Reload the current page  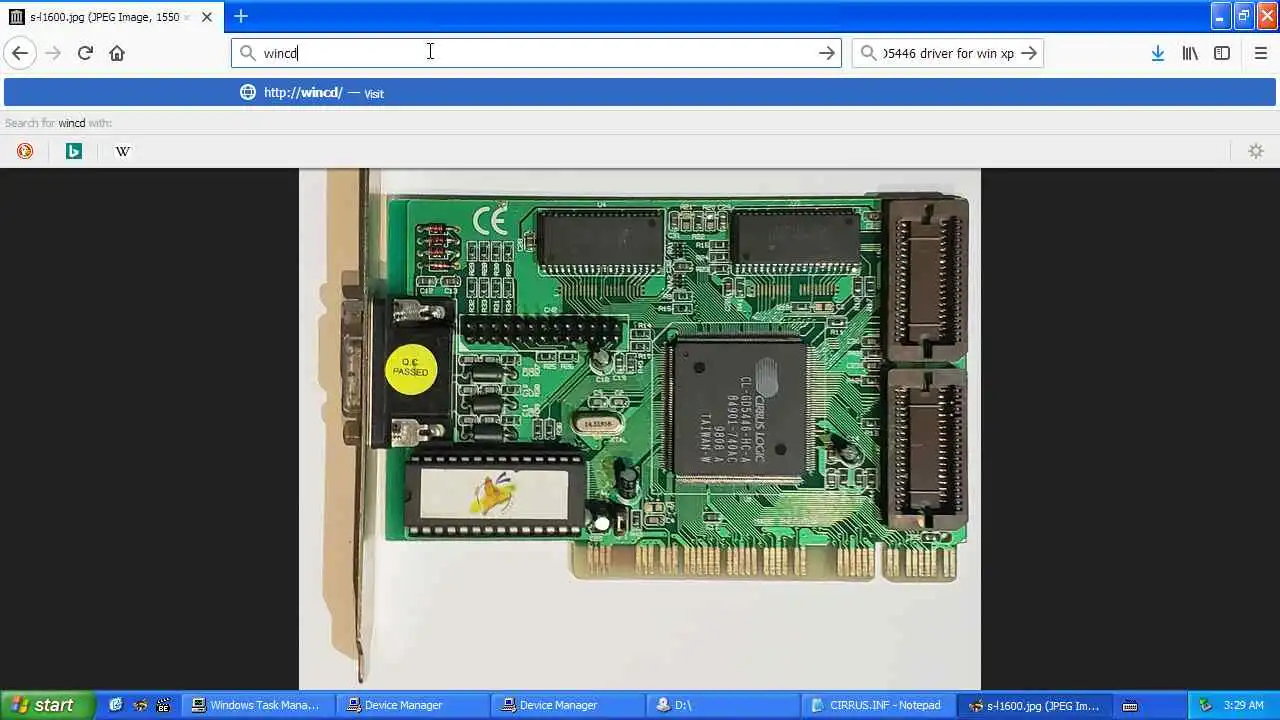(x=85, y=53)
